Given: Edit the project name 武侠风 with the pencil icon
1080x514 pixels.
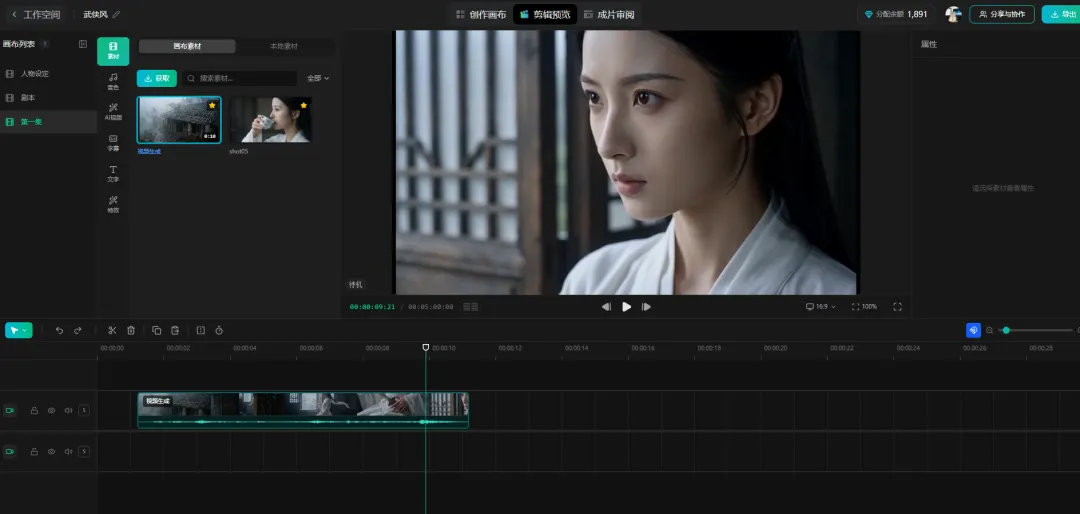Looking at the screenshot, I should [116, 14].
